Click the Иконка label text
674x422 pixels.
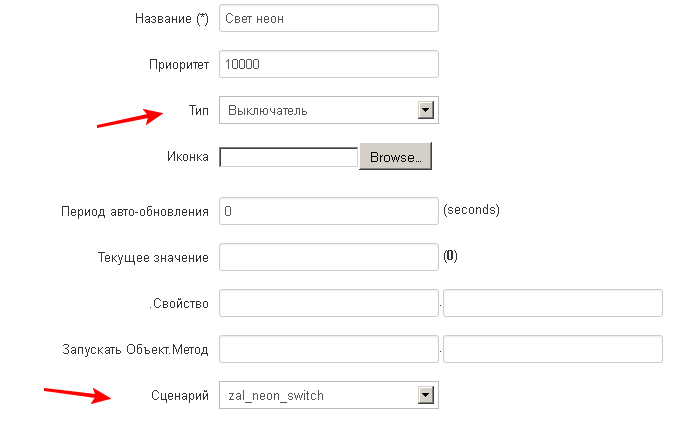[188, 156]
